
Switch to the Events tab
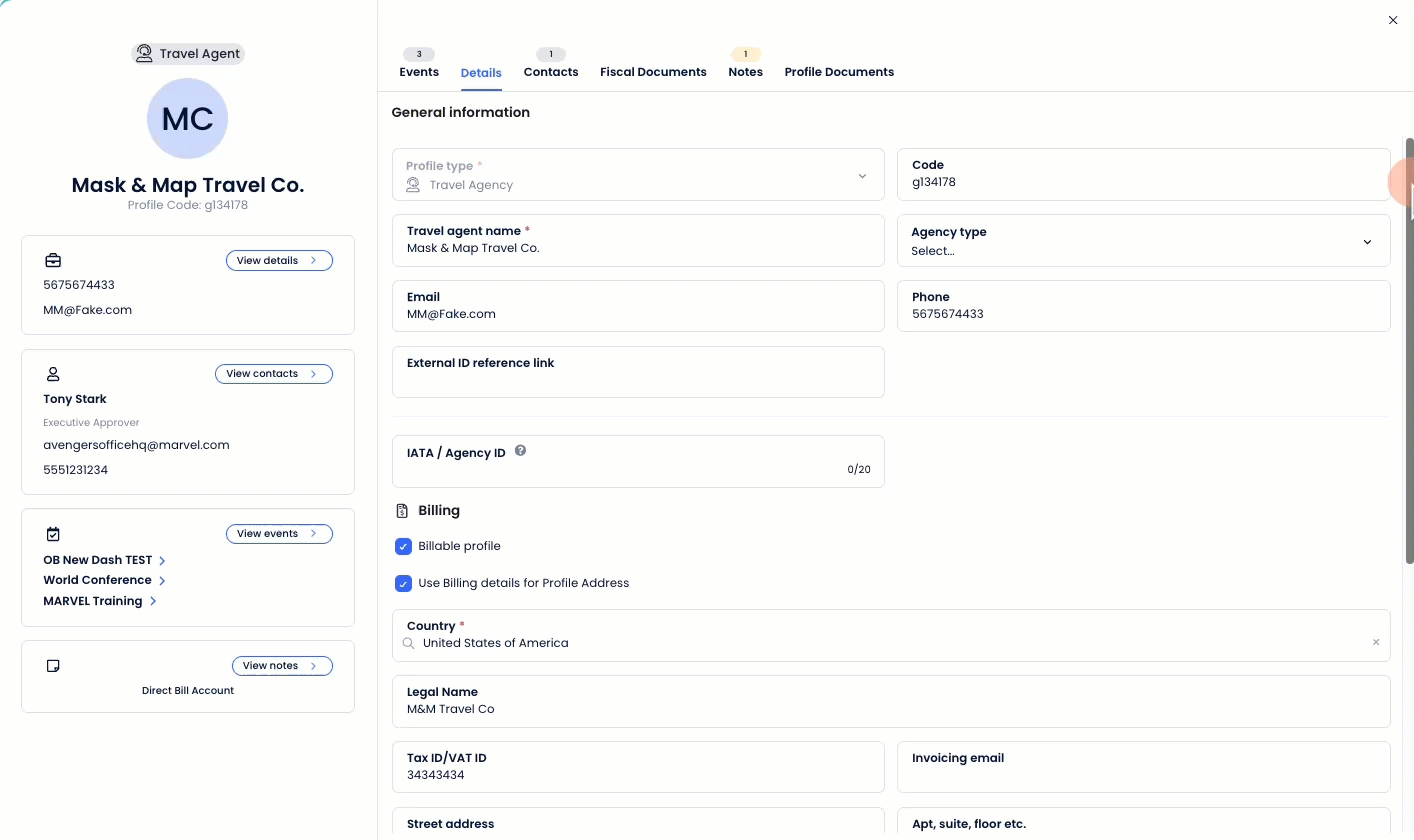pos(419,72)
